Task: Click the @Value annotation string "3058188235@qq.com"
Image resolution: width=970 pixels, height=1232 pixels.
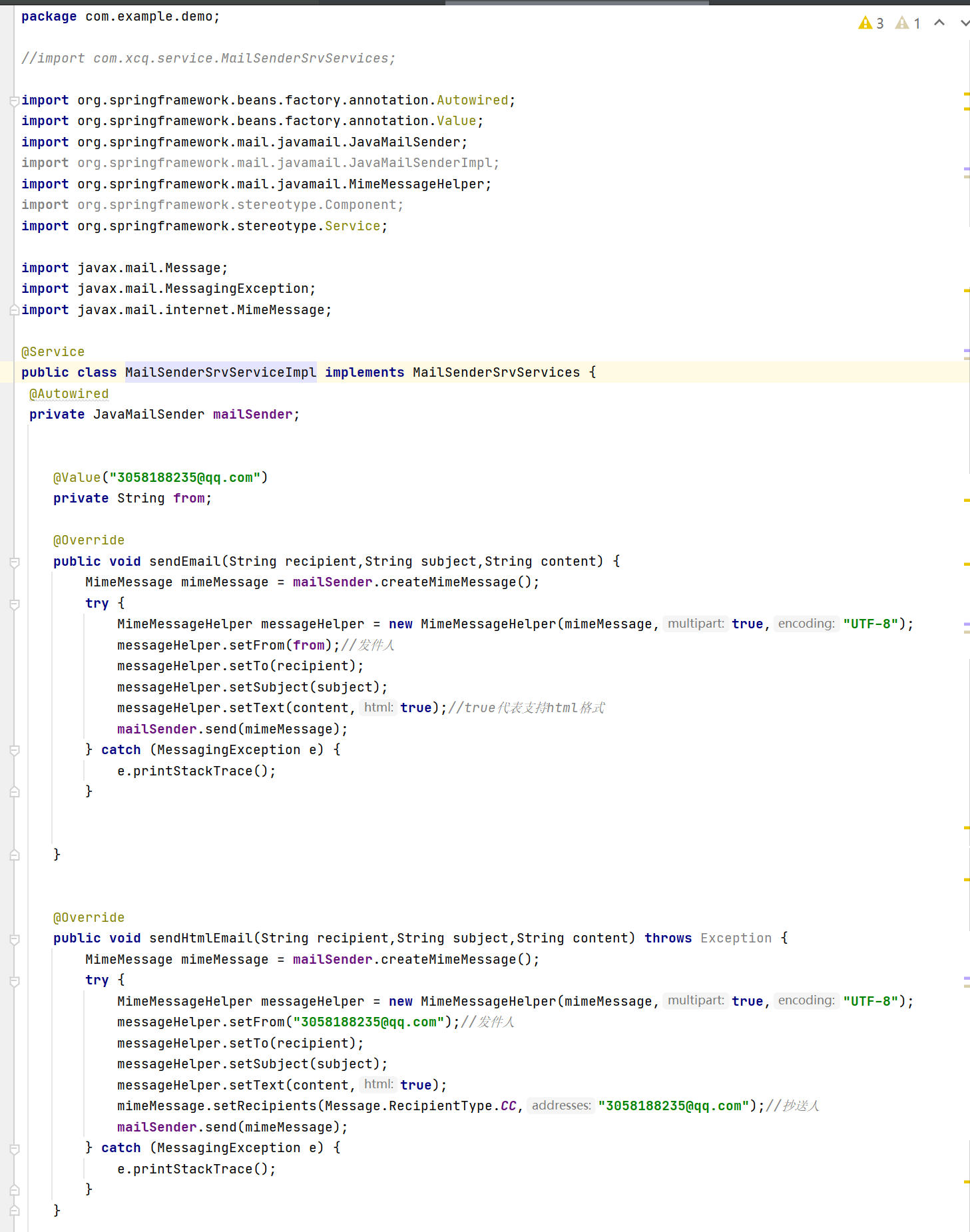Action: [184, 477]
